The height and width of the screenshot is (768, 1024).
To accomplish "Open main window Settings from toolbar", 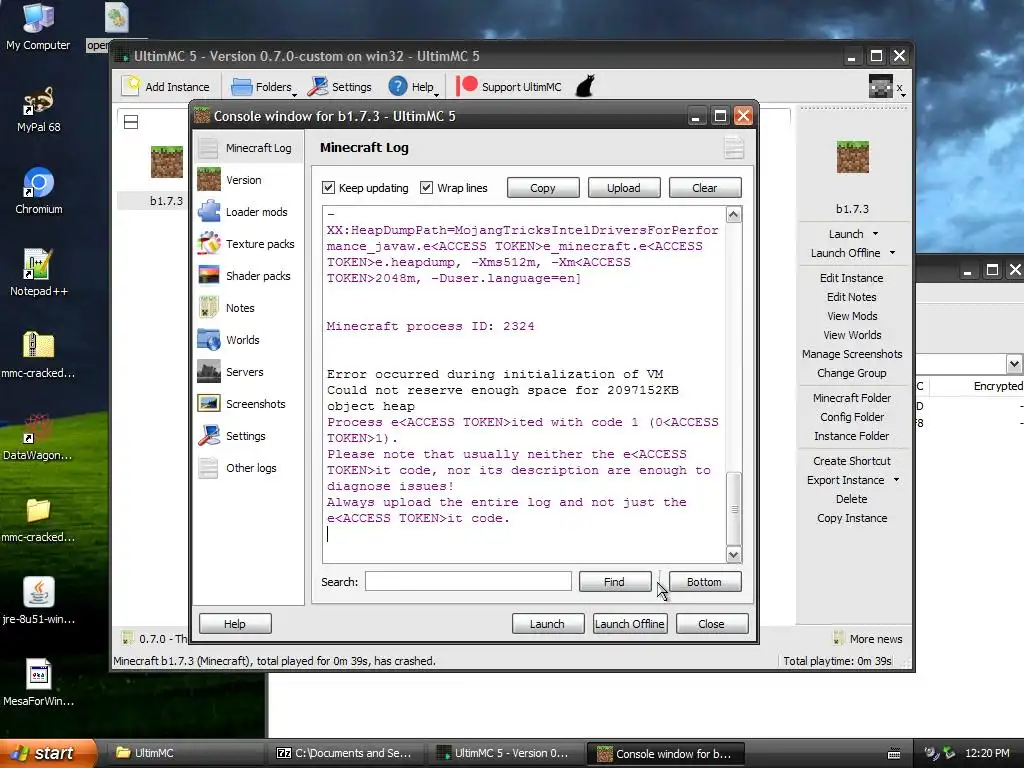I will point(340,87).
